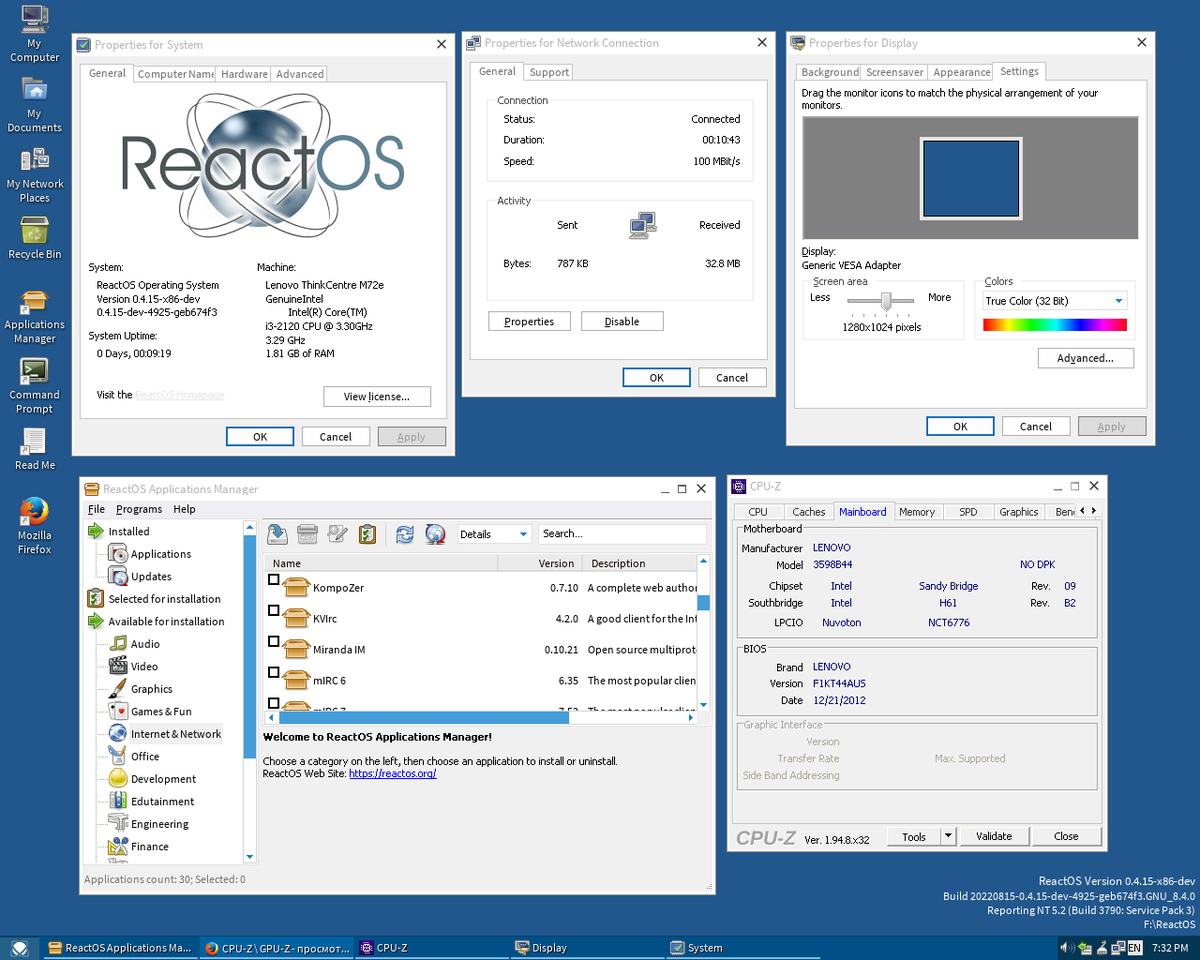Image resolution: width=1200 pixels, height=960 pixels.
Task: Switch to the Memory tab in CPU-Z
Action: point(918,511)
